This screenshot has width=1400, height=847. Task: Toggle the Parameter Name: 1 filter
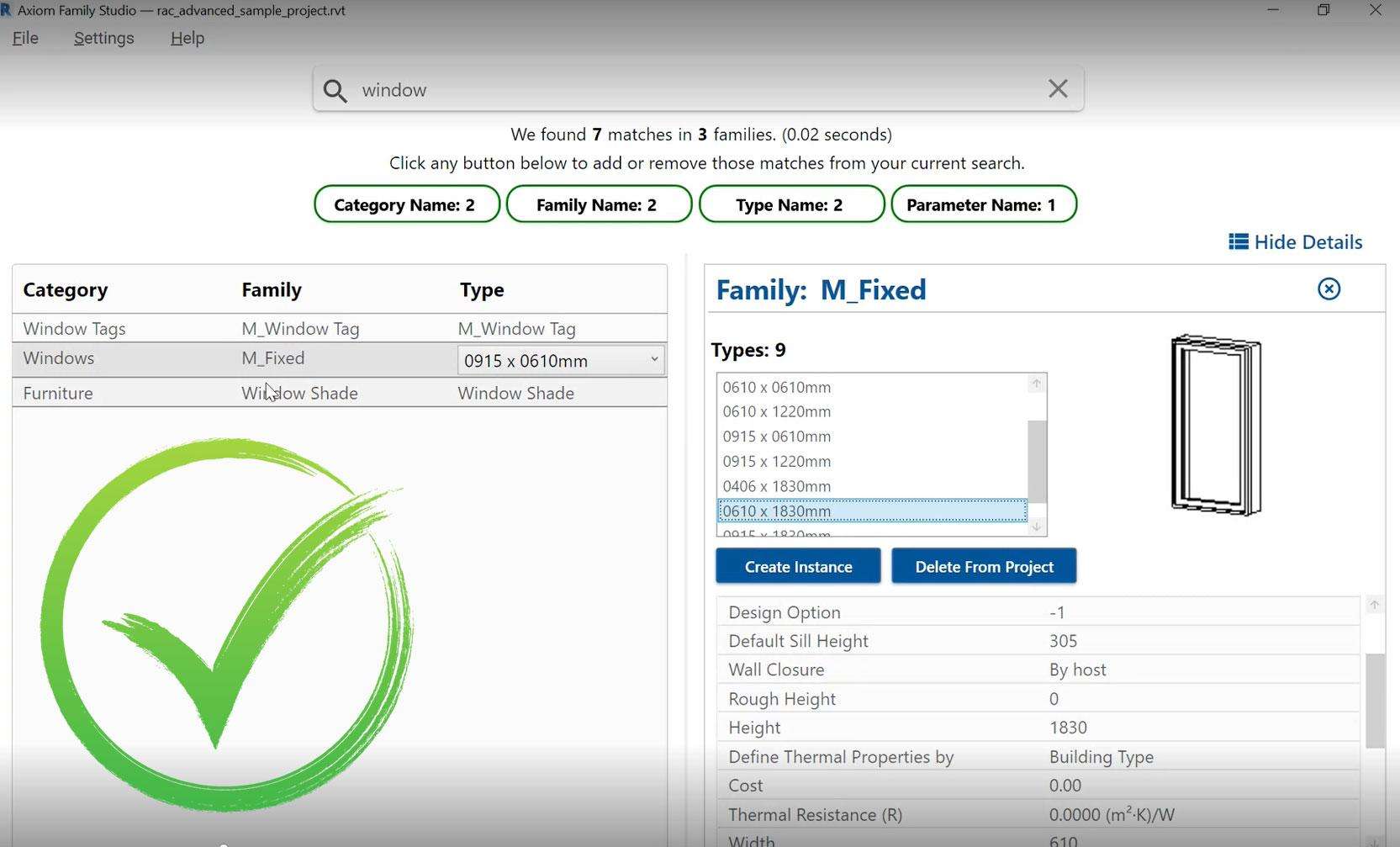[x=984, y=204]
